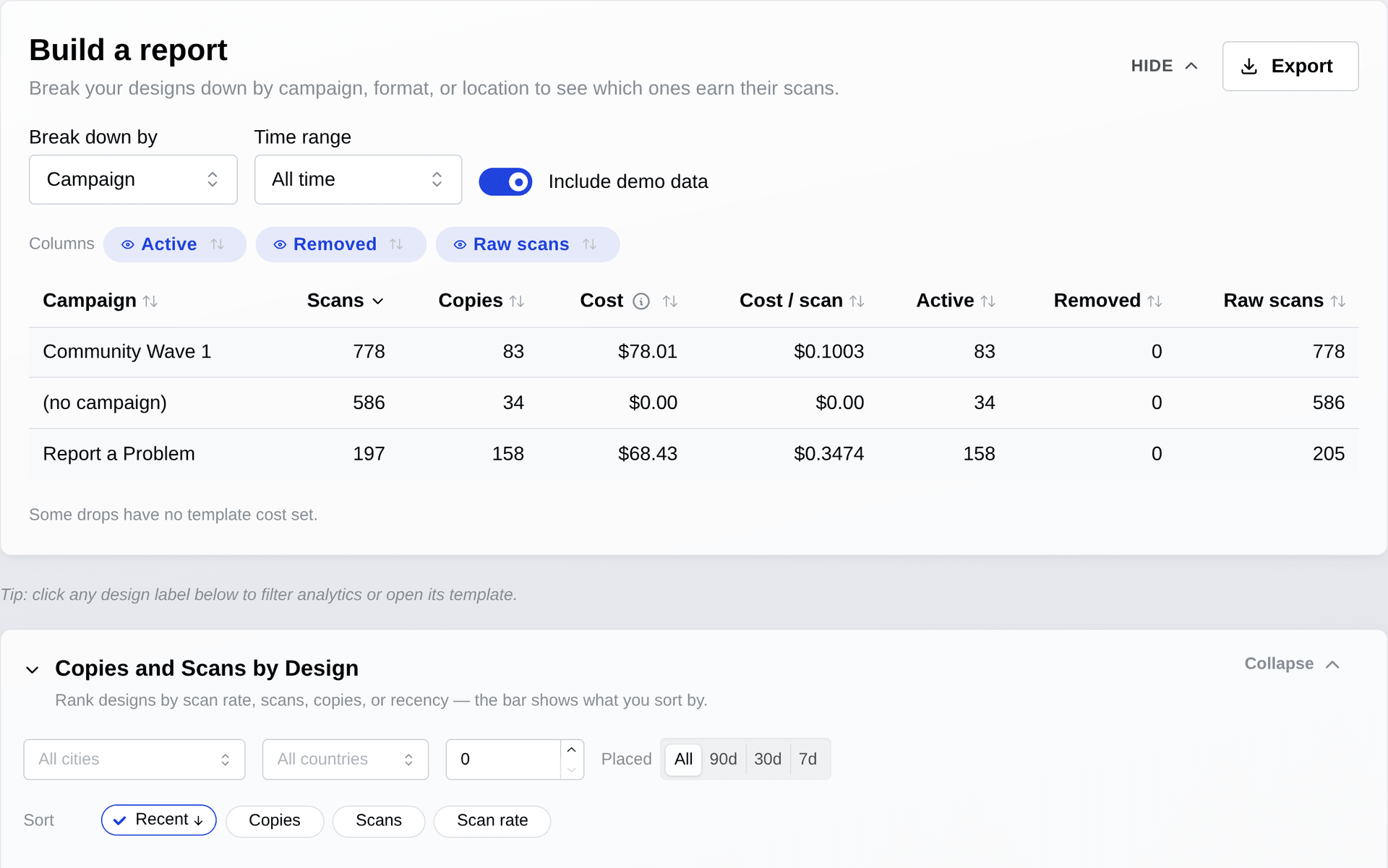Click the Cost info icon

click(641, 301)
